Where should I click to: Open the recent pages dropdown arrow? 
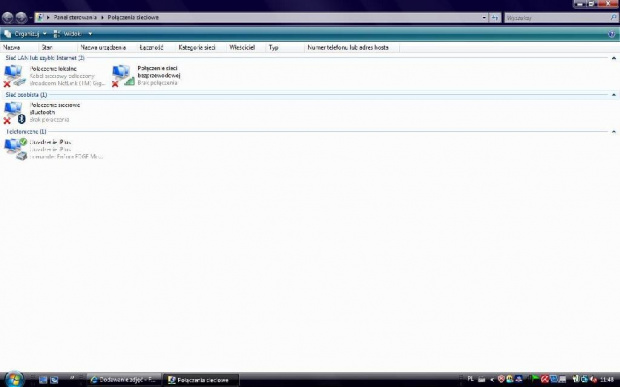pyautogui.click(x=31, y=18)
